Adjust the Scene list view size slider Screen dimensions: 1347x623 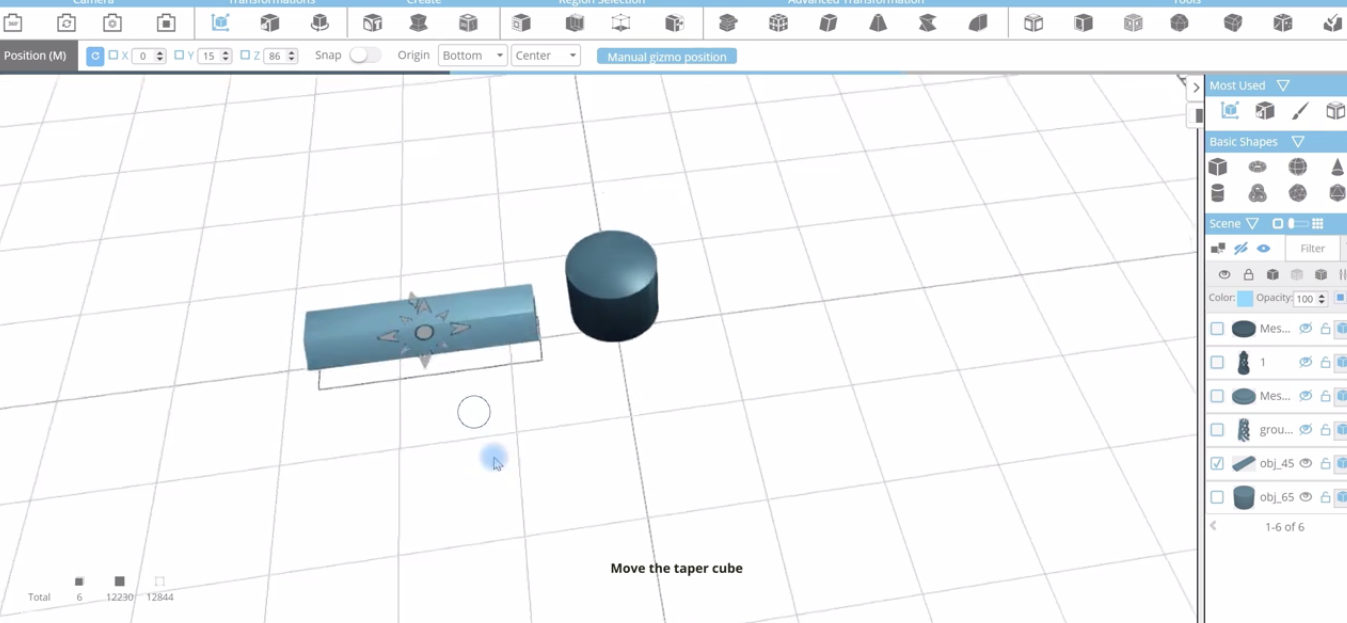tap(1298, 224)
